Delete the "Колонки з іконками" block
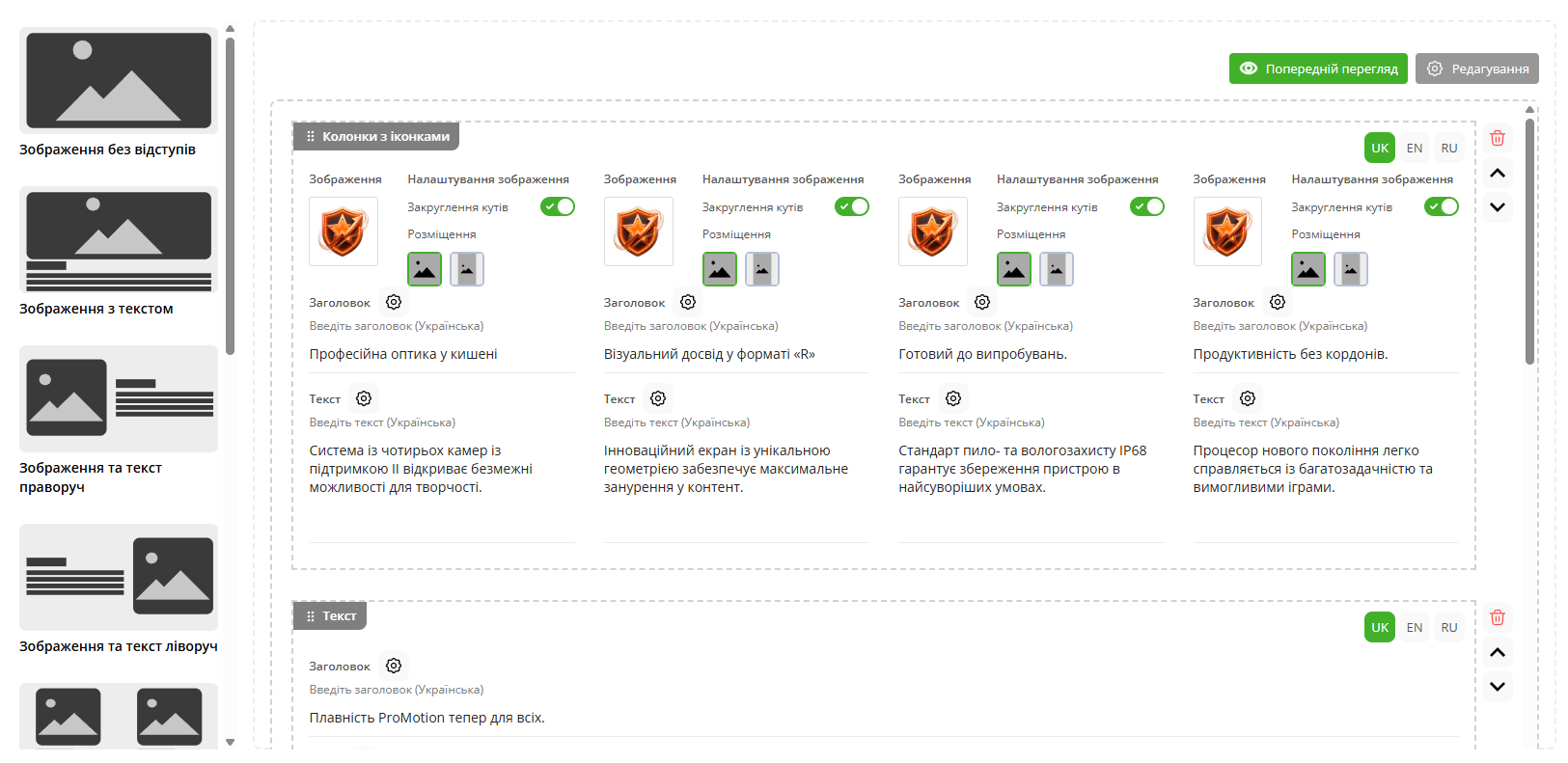 (1497, 138)
